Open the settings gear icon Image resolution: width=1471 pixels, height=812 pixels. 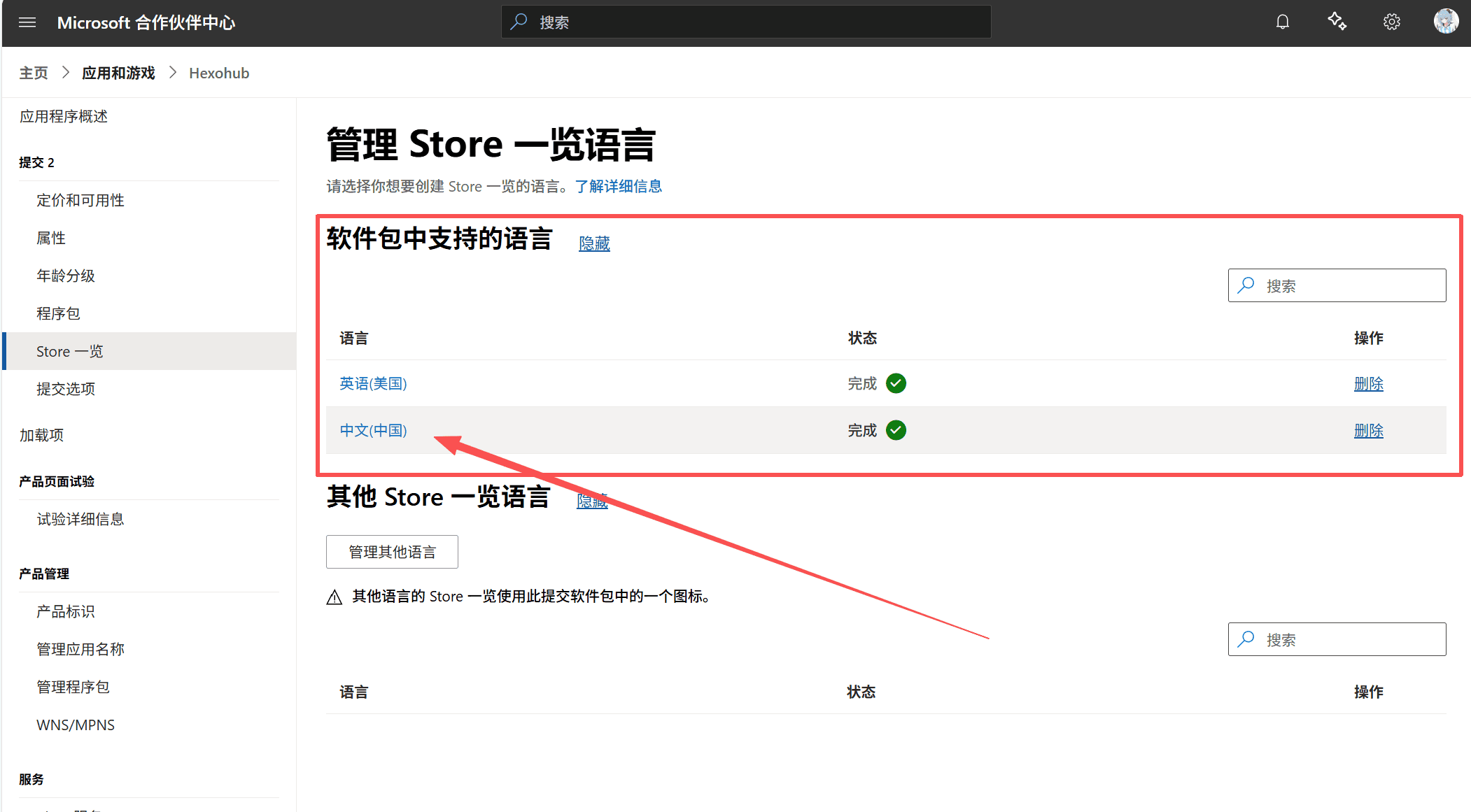click(1391, 22)
